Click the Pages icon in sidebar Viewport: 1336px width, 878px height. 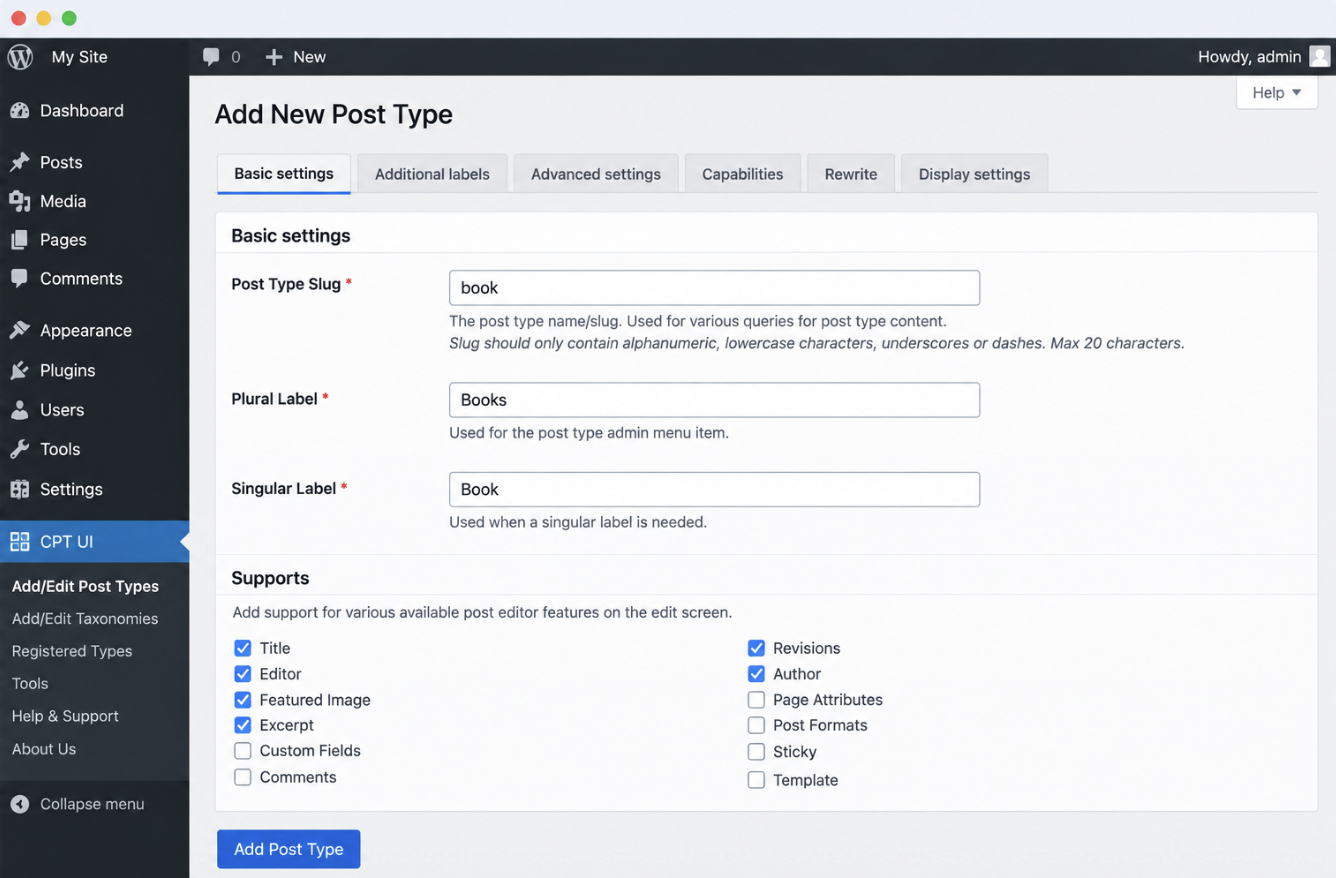click(x=20, y=240)
